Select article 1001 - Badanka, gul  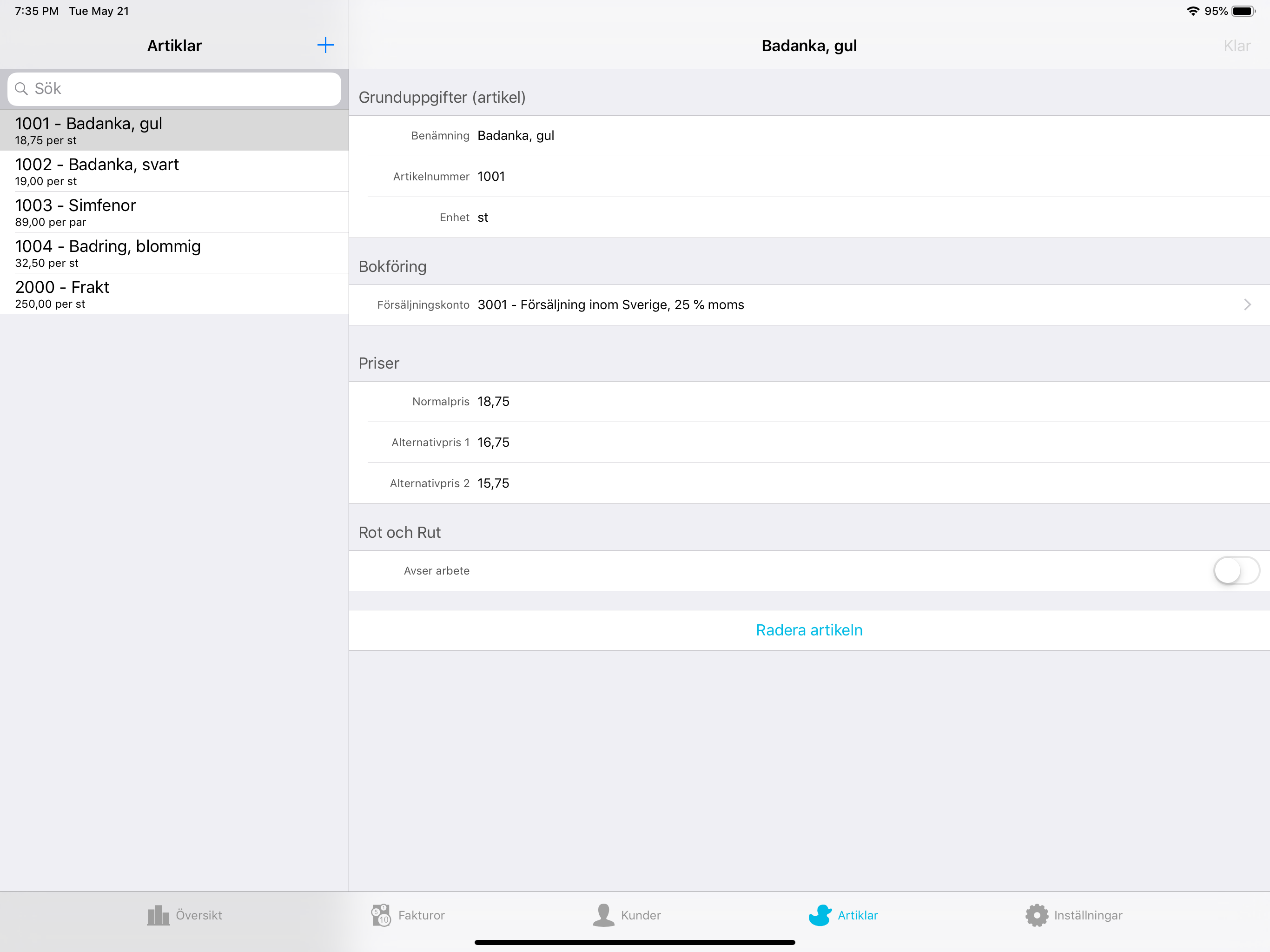tap(174, 130)
